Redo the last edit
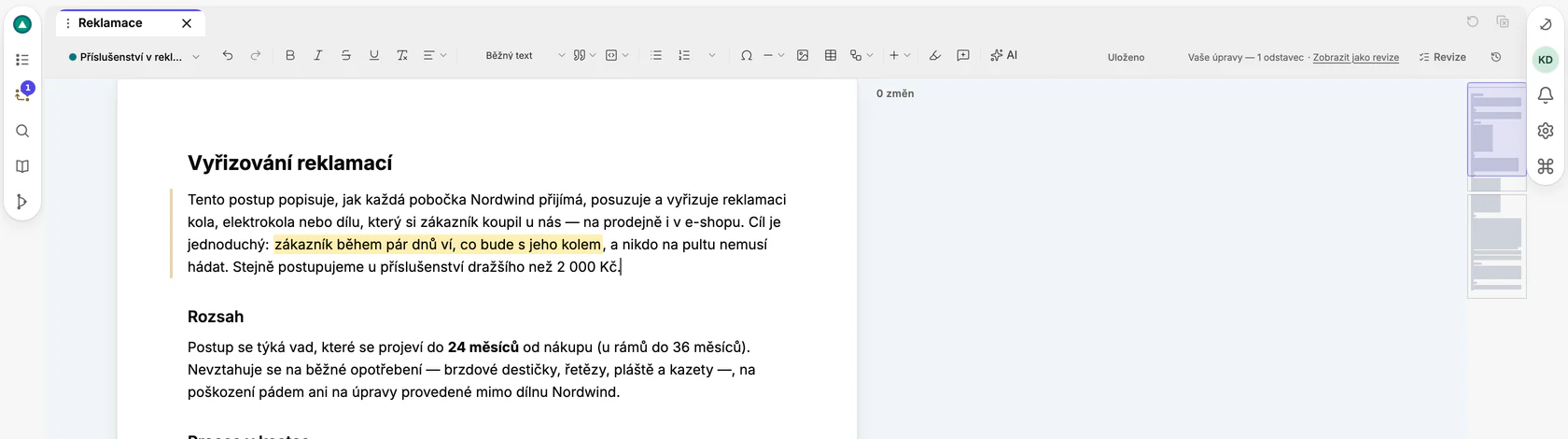1568x439 pixels. pos(256,56)
